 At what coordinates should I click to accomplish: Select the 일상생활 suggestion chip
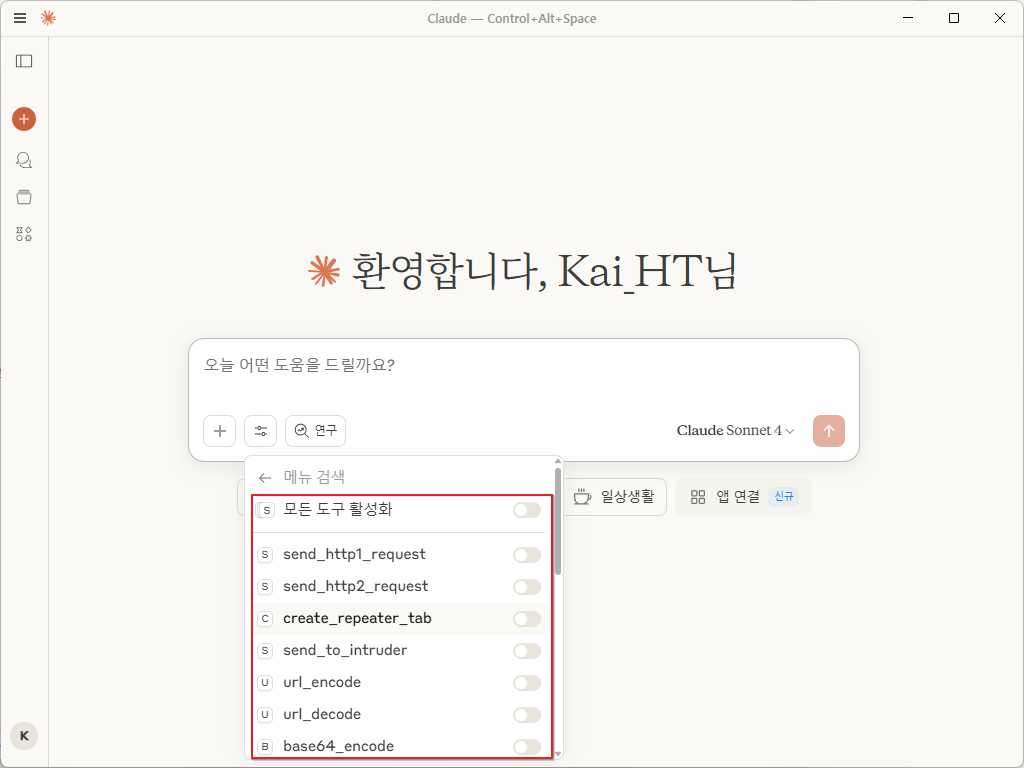click(x=614, y=497)
